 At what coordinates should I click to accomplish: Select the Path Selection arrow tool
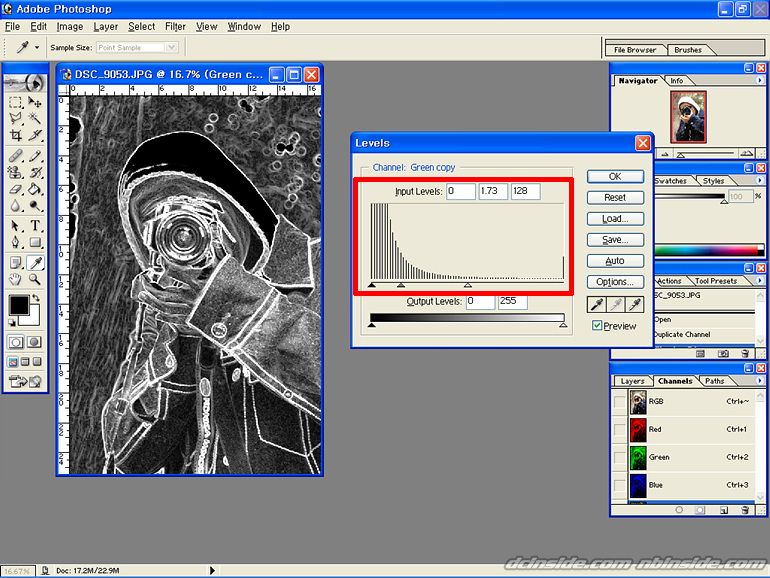tap(15, 226)
